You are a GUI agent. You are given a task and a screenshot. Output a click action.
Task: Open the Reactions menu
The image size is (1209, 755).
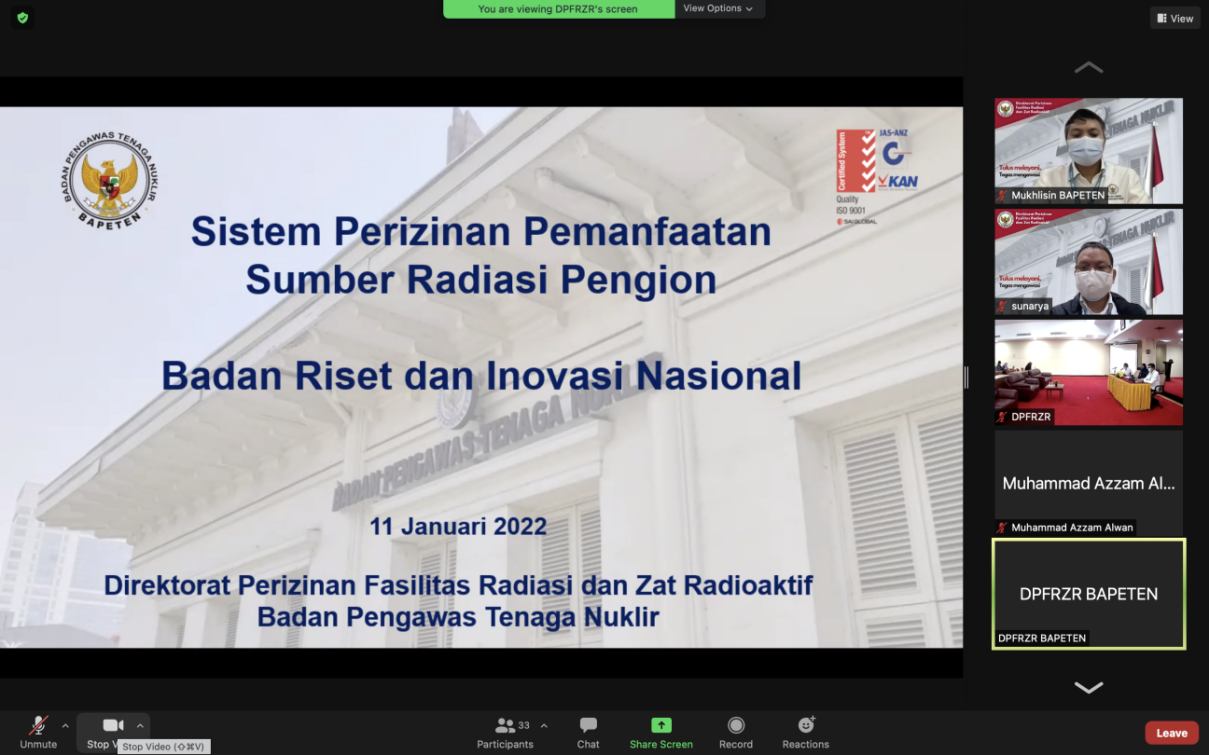[x=806, y=732]
